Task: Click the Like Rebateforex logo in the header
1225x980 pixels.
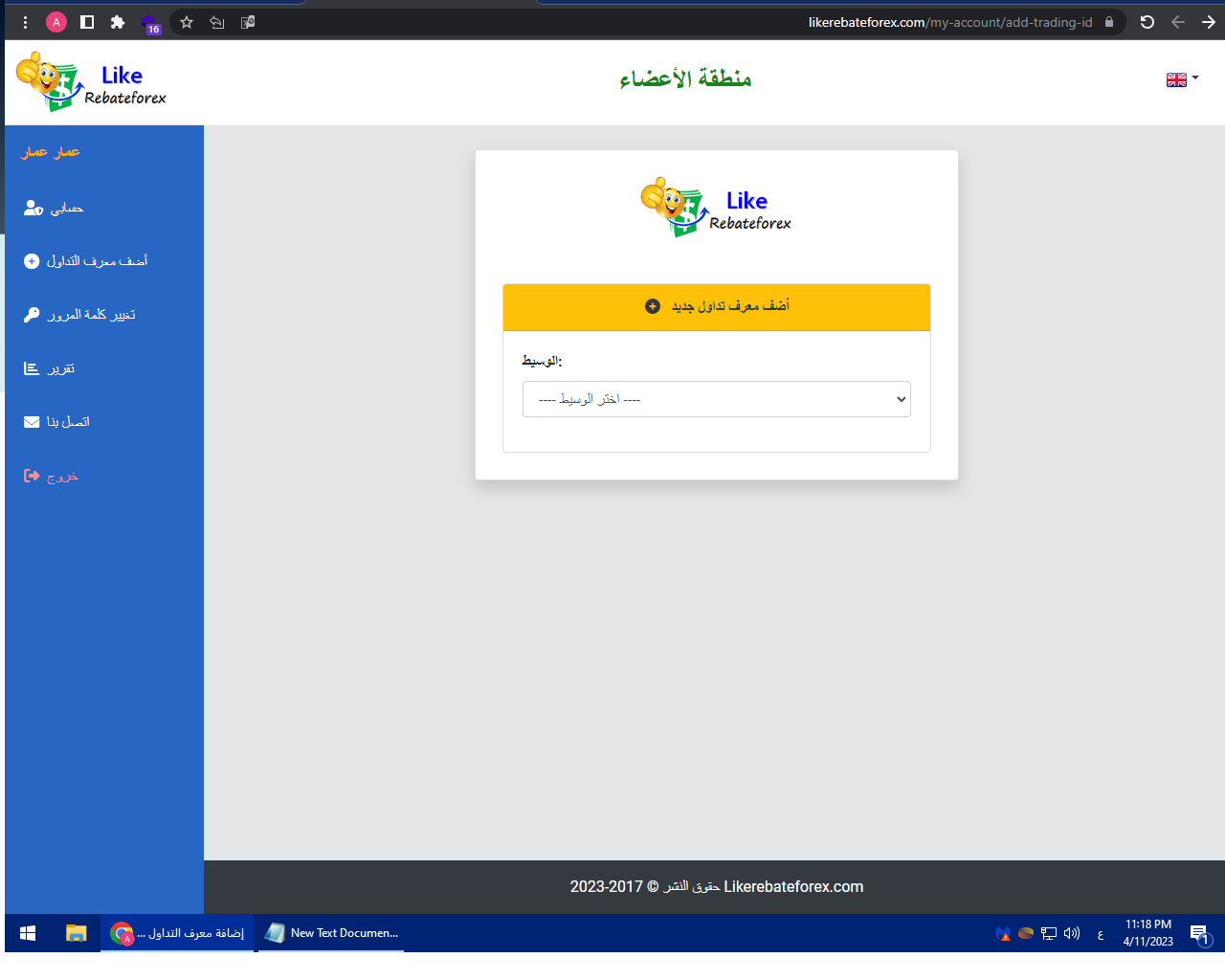Action: click(91, 82)
